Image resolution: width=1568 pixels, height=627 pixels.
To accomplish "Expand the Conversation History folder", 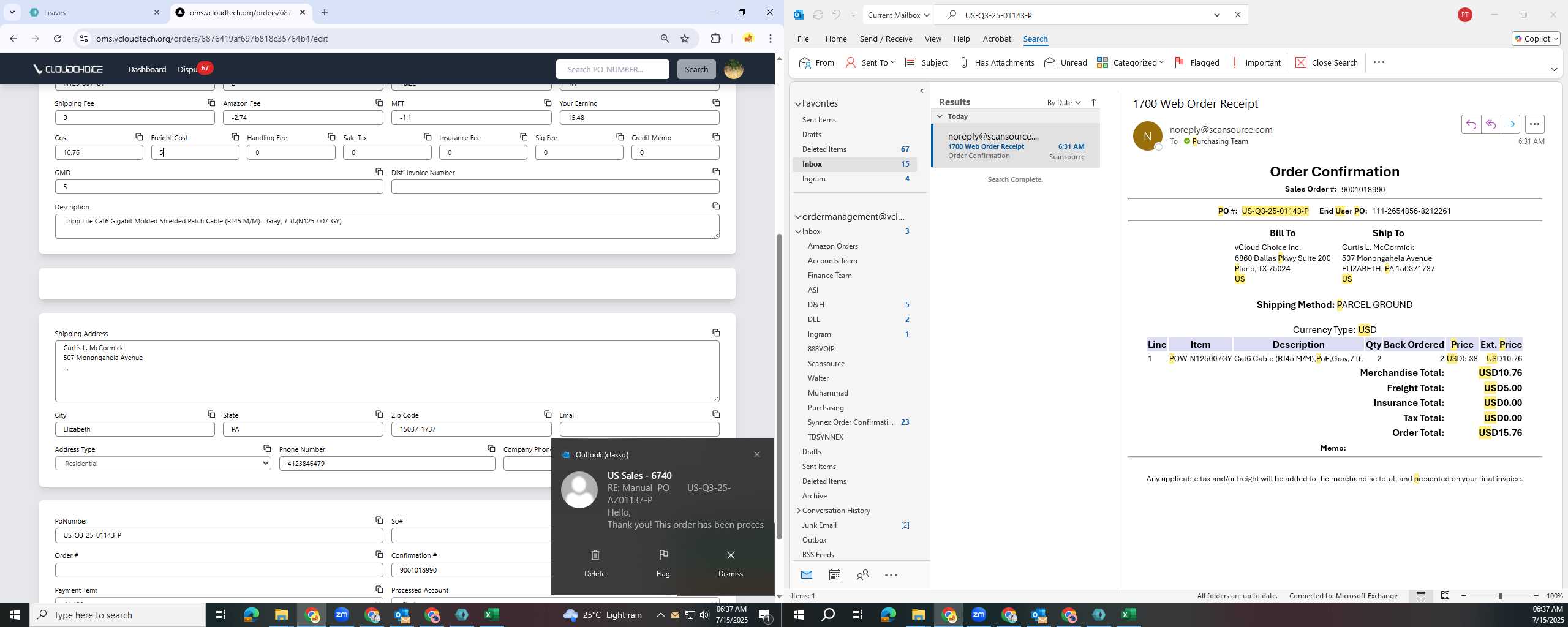I will click(x=798, y=511).
